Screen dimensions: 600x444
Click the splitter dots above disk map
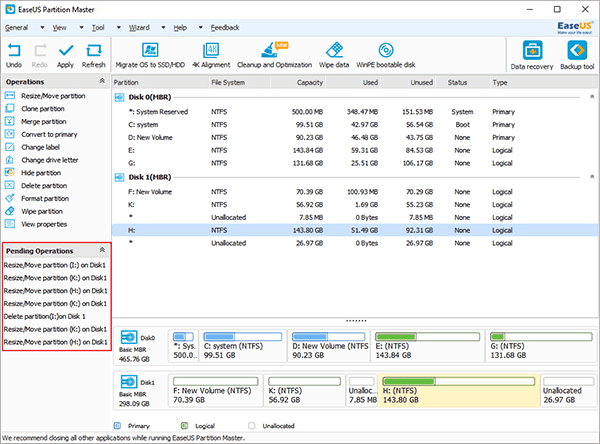point(356,321)
